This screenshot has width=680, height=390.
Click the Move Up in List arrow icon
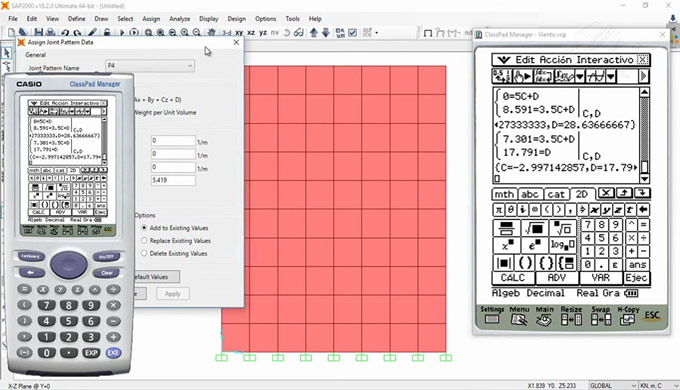(314, 33)
